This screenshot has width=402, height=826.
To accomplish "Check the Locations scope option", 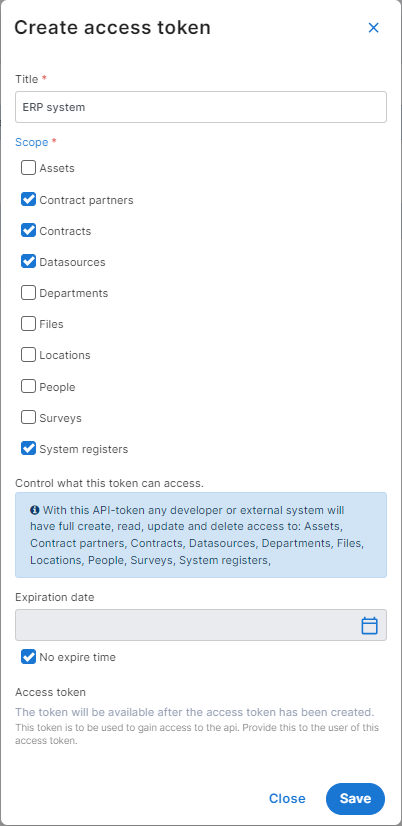I will click(x=28, y=355).
